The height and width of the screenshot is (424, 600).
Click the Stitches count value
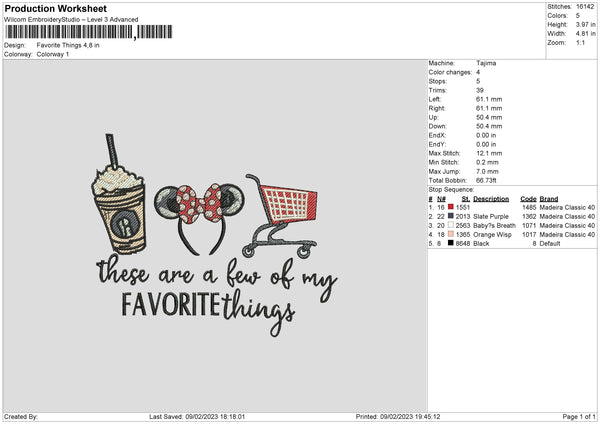pyautogui.click(x=585, y=7)
